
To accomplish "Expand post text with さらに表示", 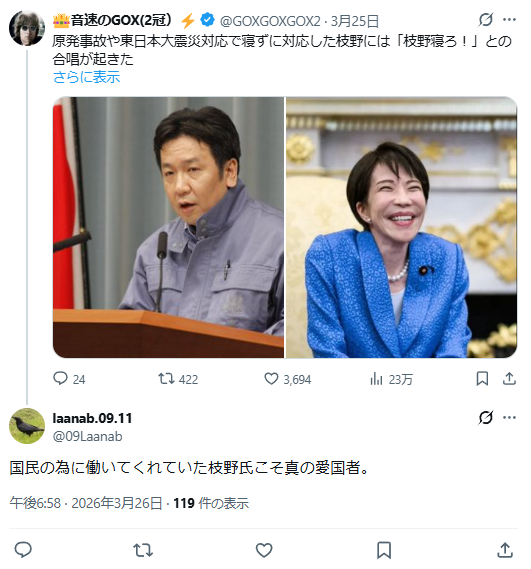I will click(x=86, y=77).
